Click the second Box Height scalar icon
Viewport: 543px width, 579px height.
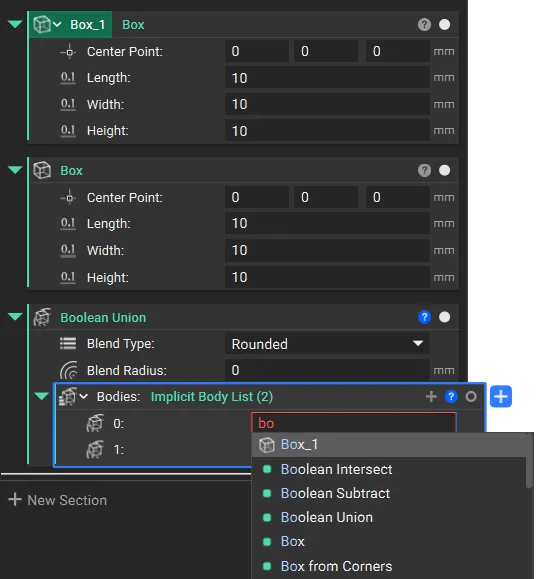tap(68, 278)
